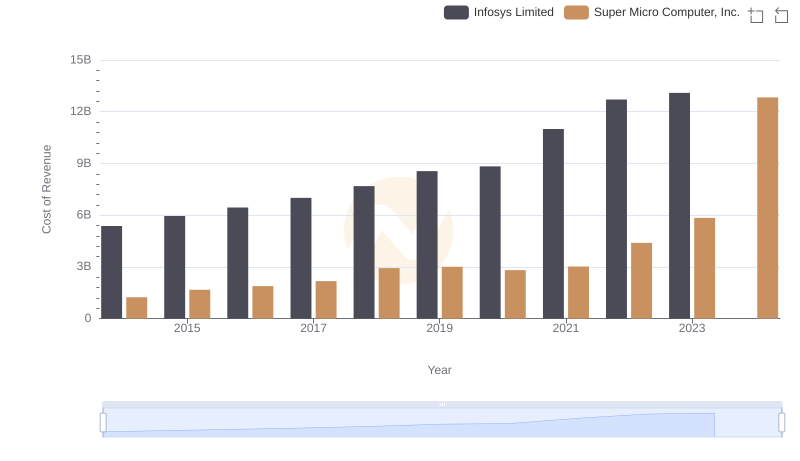Viewport: 800px width, 461px height.
Task: Click the Infosys bar for 2021
Action: 553,224
